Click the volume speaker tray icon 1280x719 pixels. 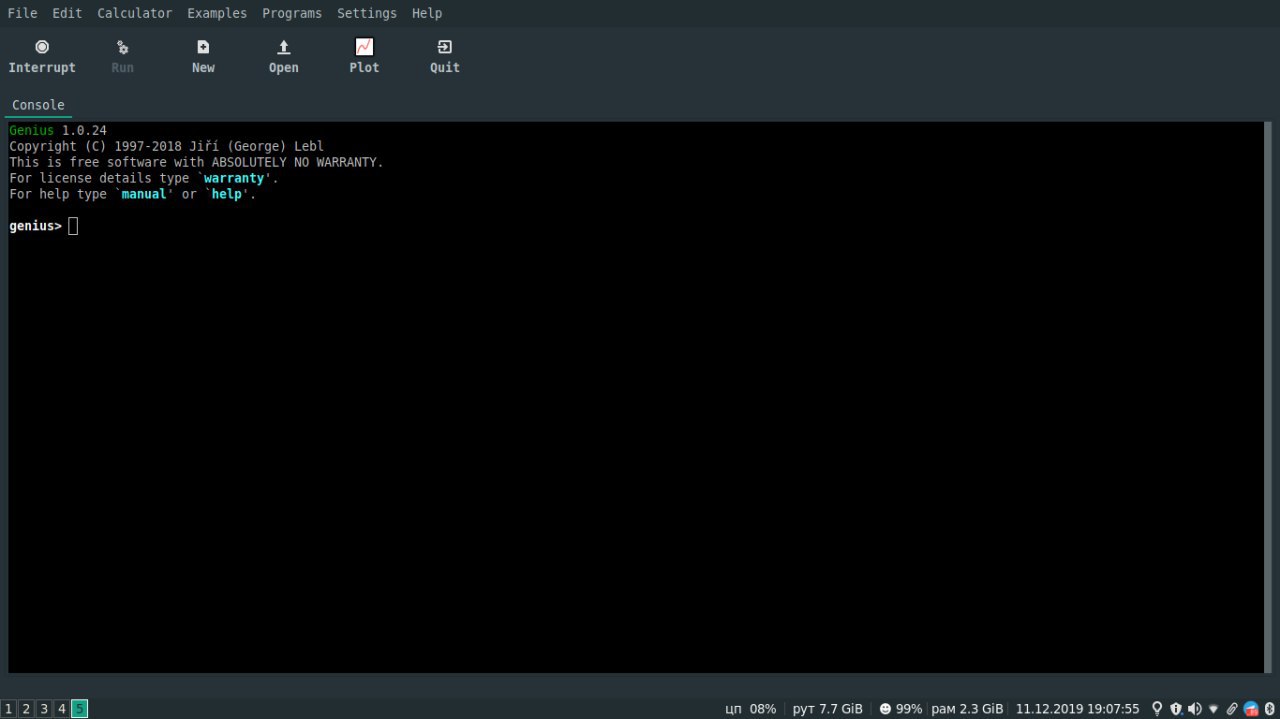click(x=1195, y=709)
